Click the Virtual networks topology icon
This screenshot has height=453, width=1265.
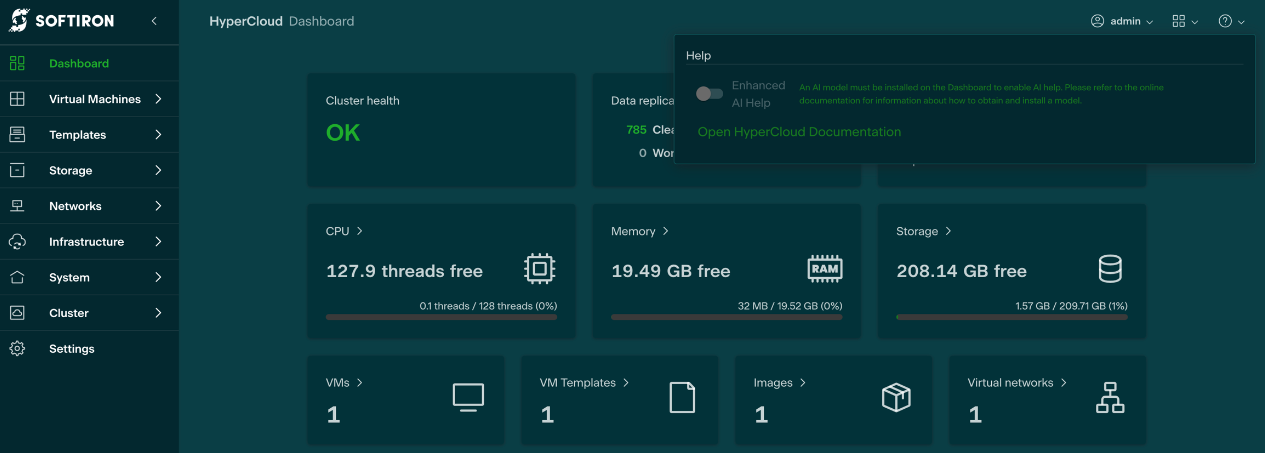(1110, 397)
